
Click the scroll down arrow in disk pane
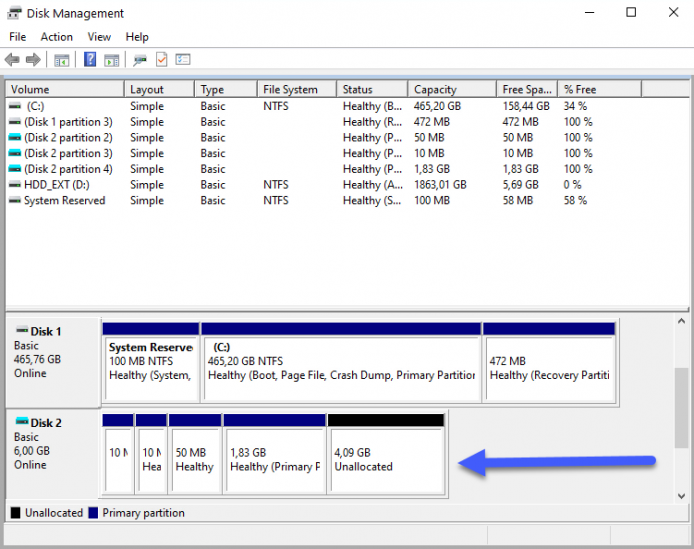click(681, 496)
